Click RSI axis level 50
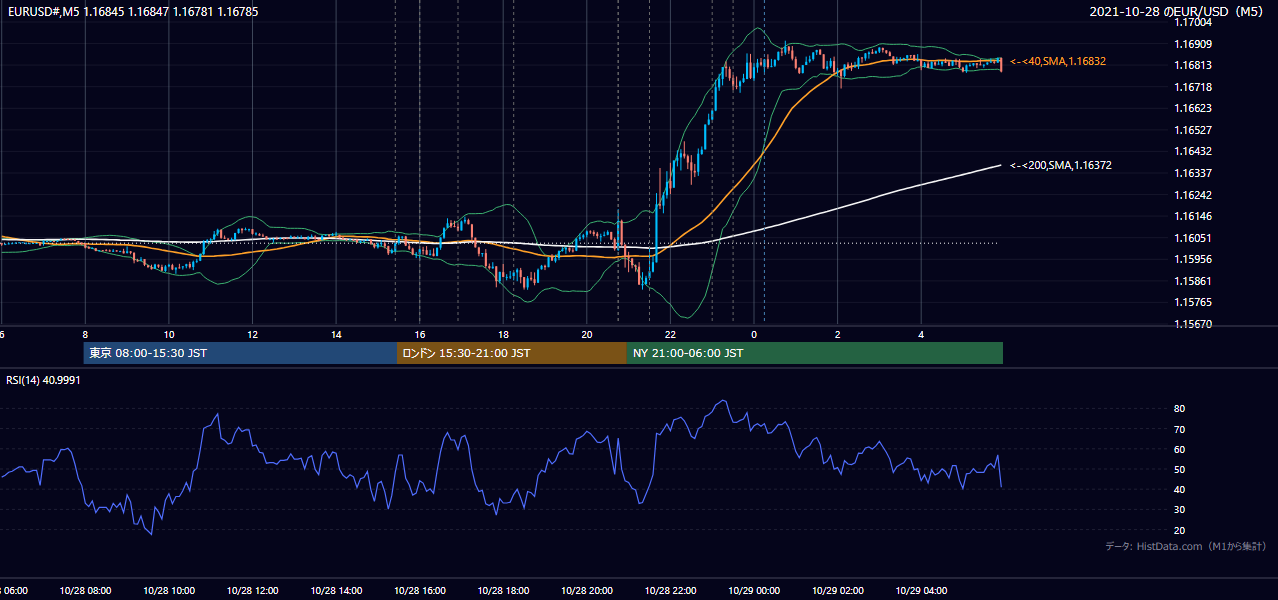The width and height of the screenshot is (1278, 600). (1180, 469)
